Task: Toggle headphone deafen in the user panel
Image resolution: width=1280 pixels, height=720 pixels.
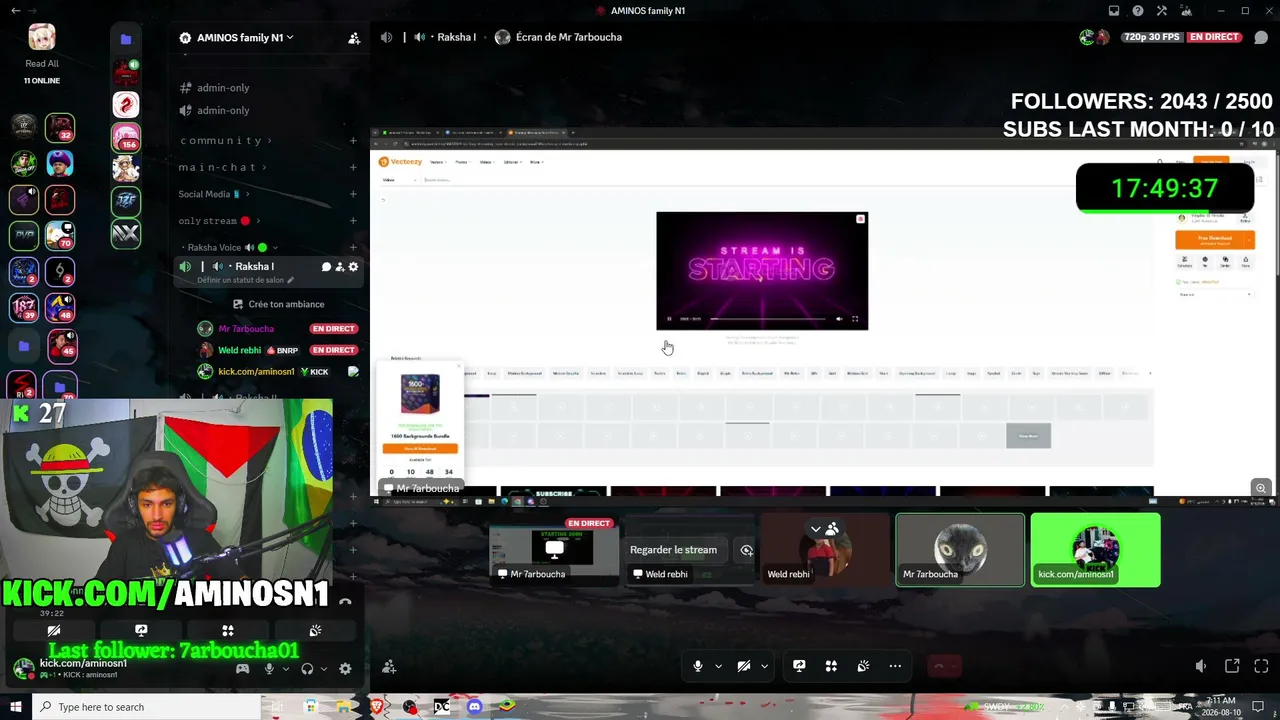Action: pyautogui.click(x=308, y=669)
